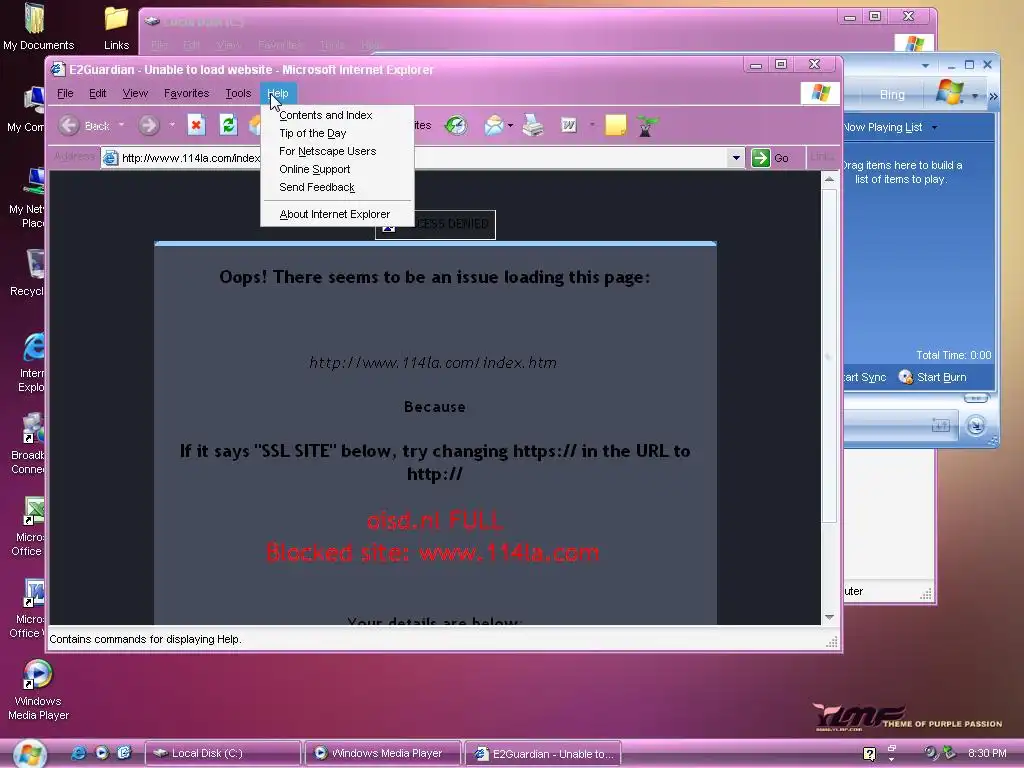
Task: Click the yellow note Discuss icon
Action: point(615,125)
